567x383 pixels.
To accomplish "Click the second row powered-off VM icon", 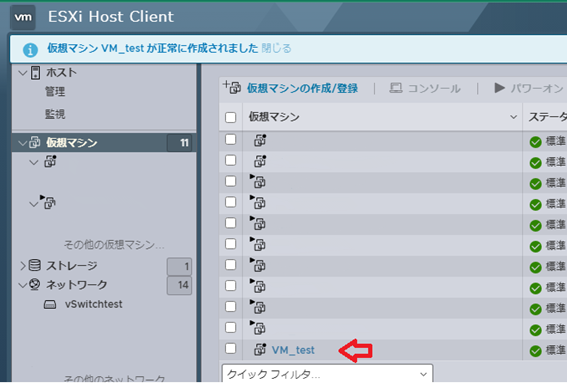I will point(260,161).
